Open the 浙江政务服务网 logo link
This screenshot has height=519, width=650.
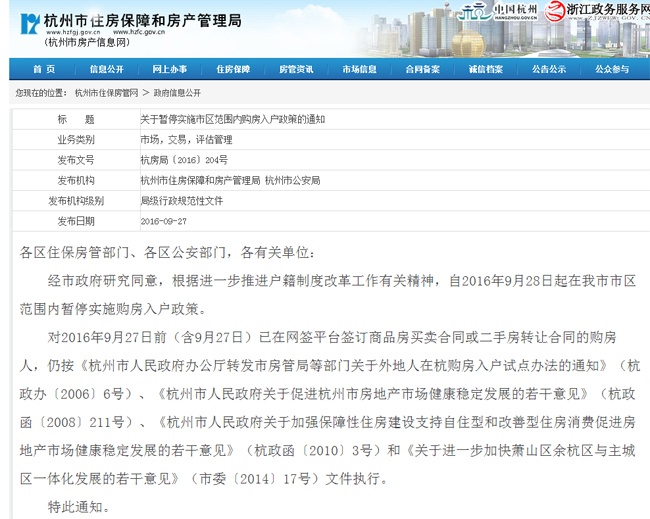pos(597,11)
